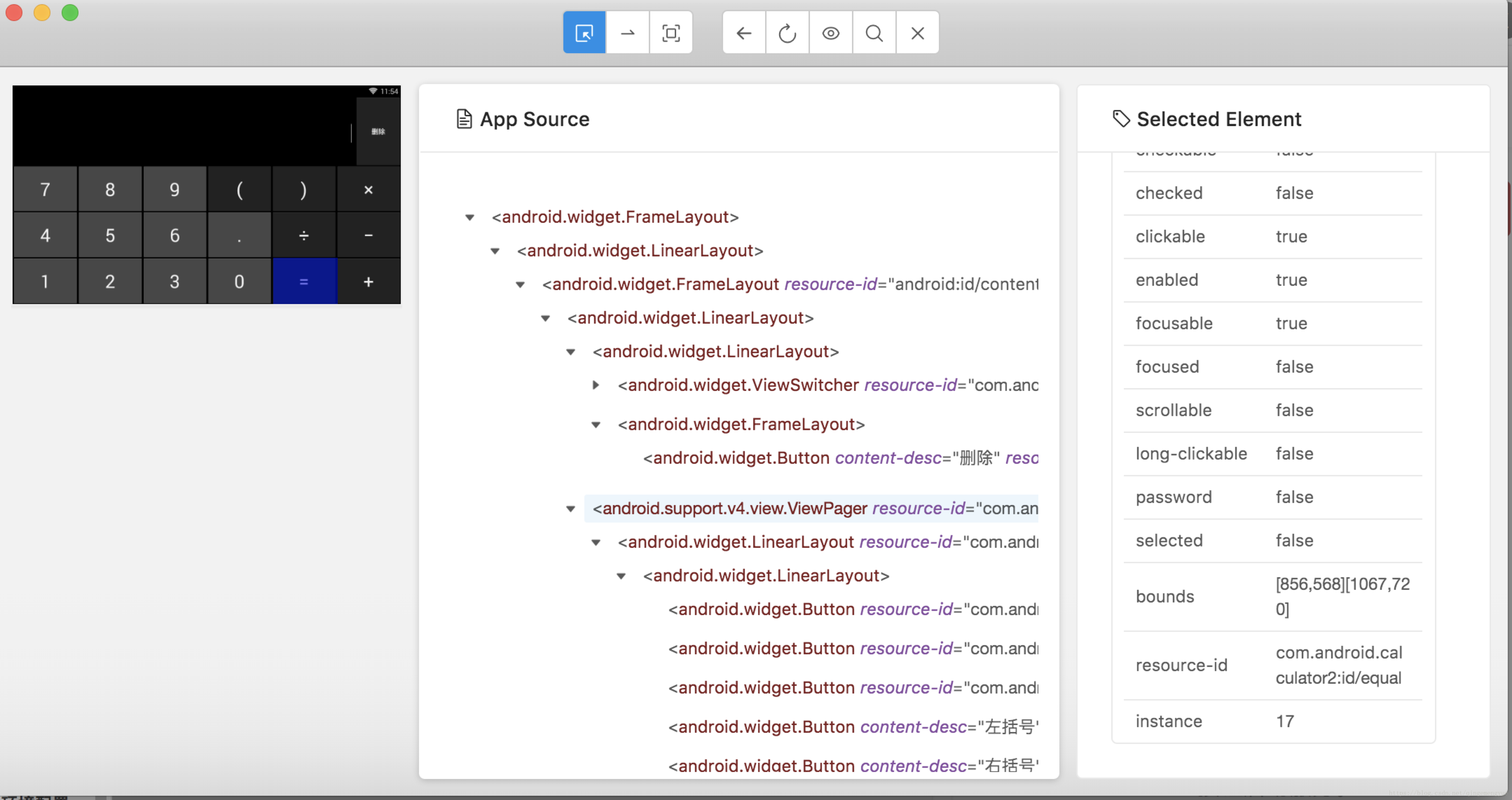Viewport: 1512px width, 800px height.
Task: Tap the 8 key on calculator screenshot
Action: pos(110,189)
